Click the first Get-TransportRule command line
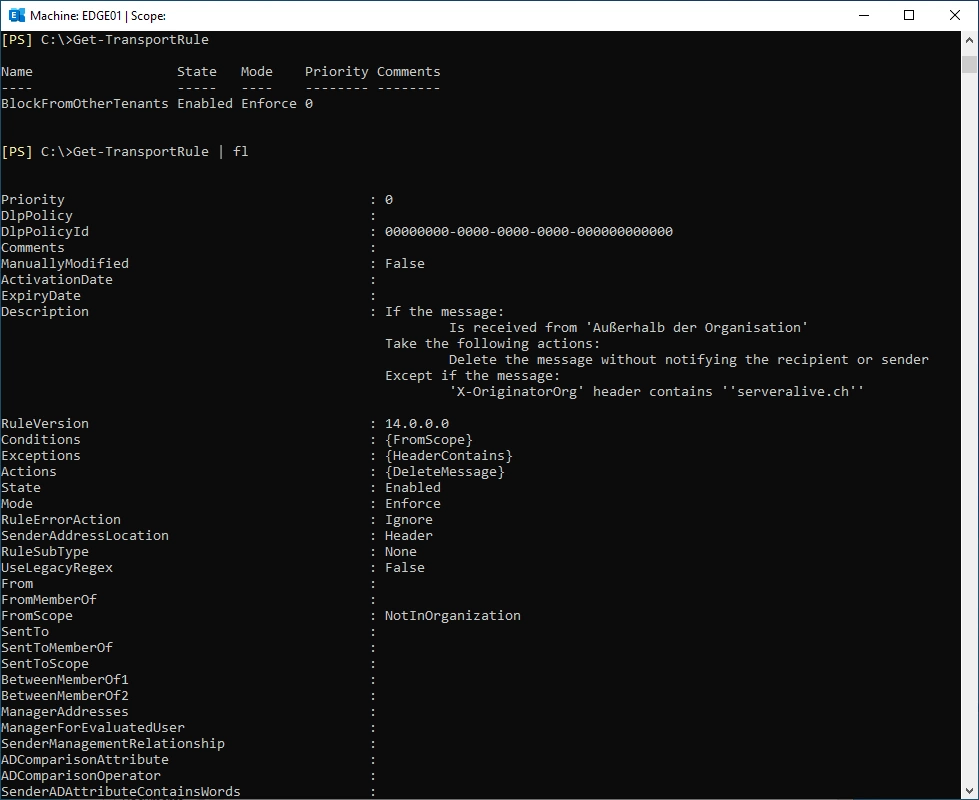The height and width of the screenshot is (800, 979). coord(105,39)
